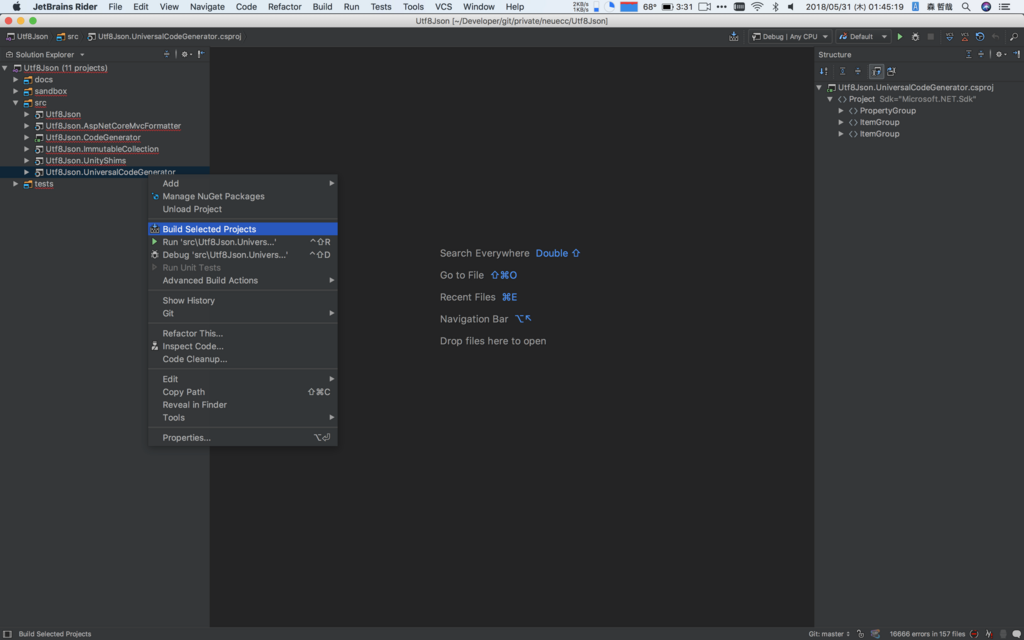Open Solution Explorer gear settings
The height and width of the screenshot is (640, 1024).
tap(185, 54)
